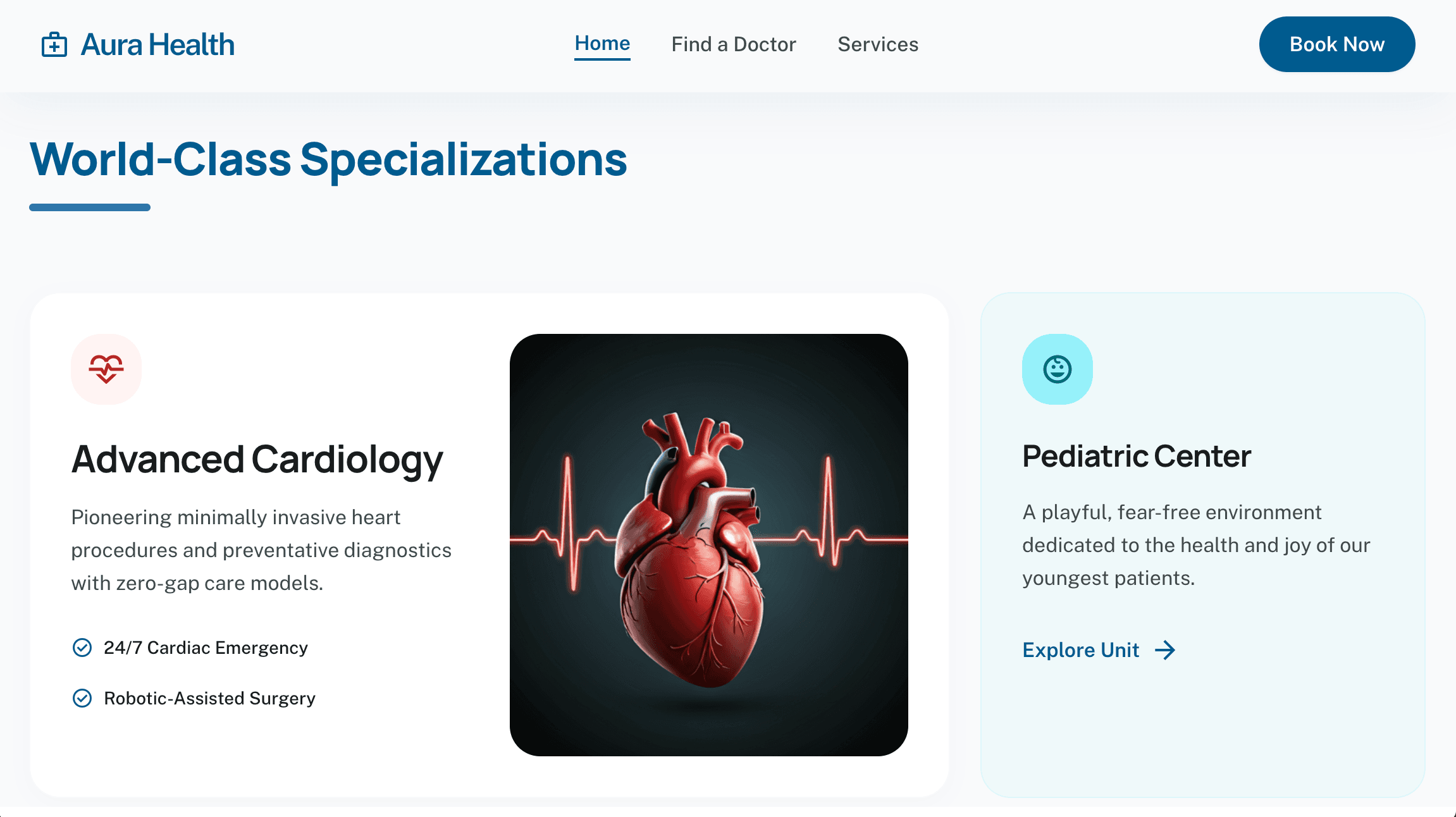1456x817 pixels.
Task: Click the blue underline bar below the heading
Action: click(x=90, y=204)
